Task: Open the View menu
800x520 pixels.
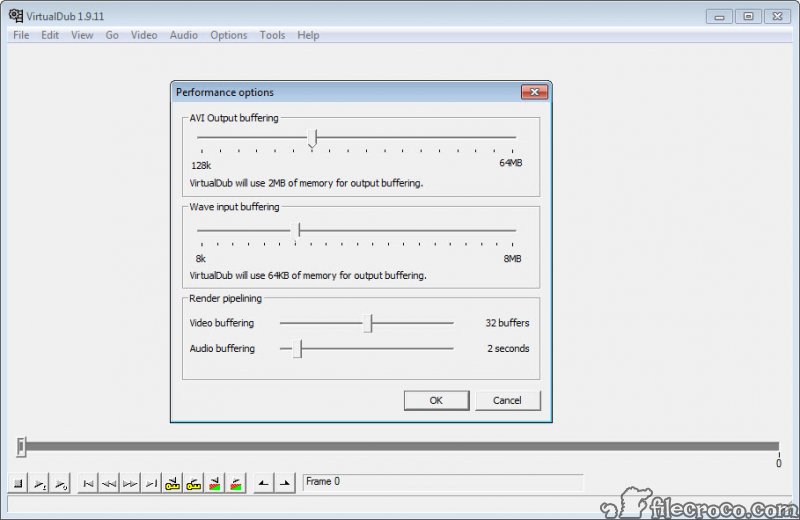Action: click(x=82, y=35)
